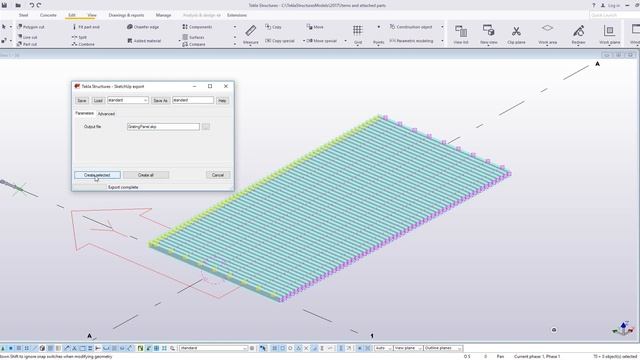Image resolution: width=640 pixels, height=360 pixels.
Task: Apply Chamfer edge tool
Action: click(x=143, y=27)
